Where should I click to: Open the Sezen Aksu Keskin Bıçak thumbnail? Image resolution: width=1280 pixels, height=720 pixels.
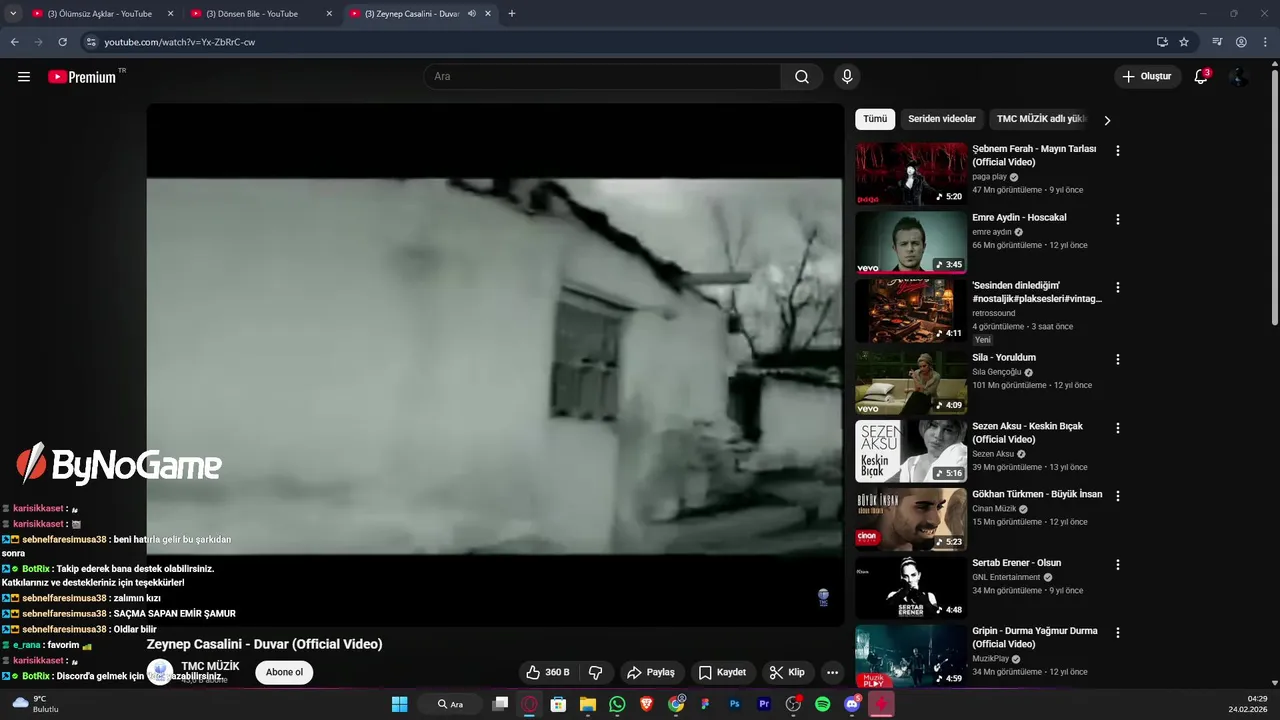911,450
